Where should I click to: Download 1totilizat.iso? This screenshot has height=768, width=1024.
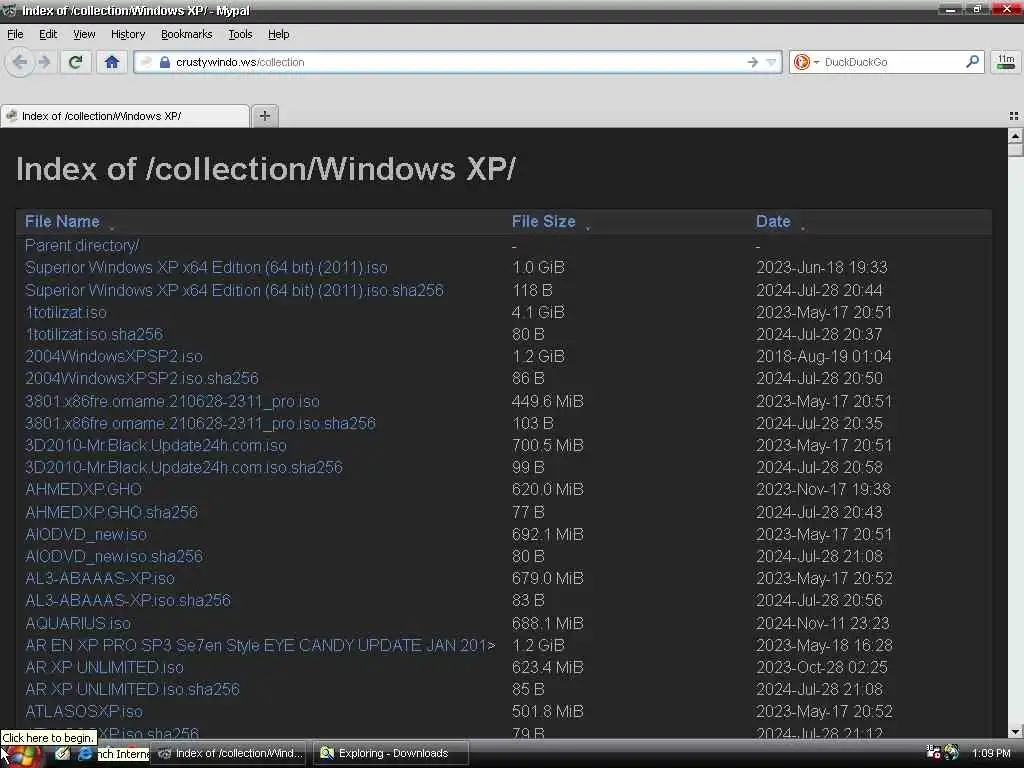click(65, 312)
